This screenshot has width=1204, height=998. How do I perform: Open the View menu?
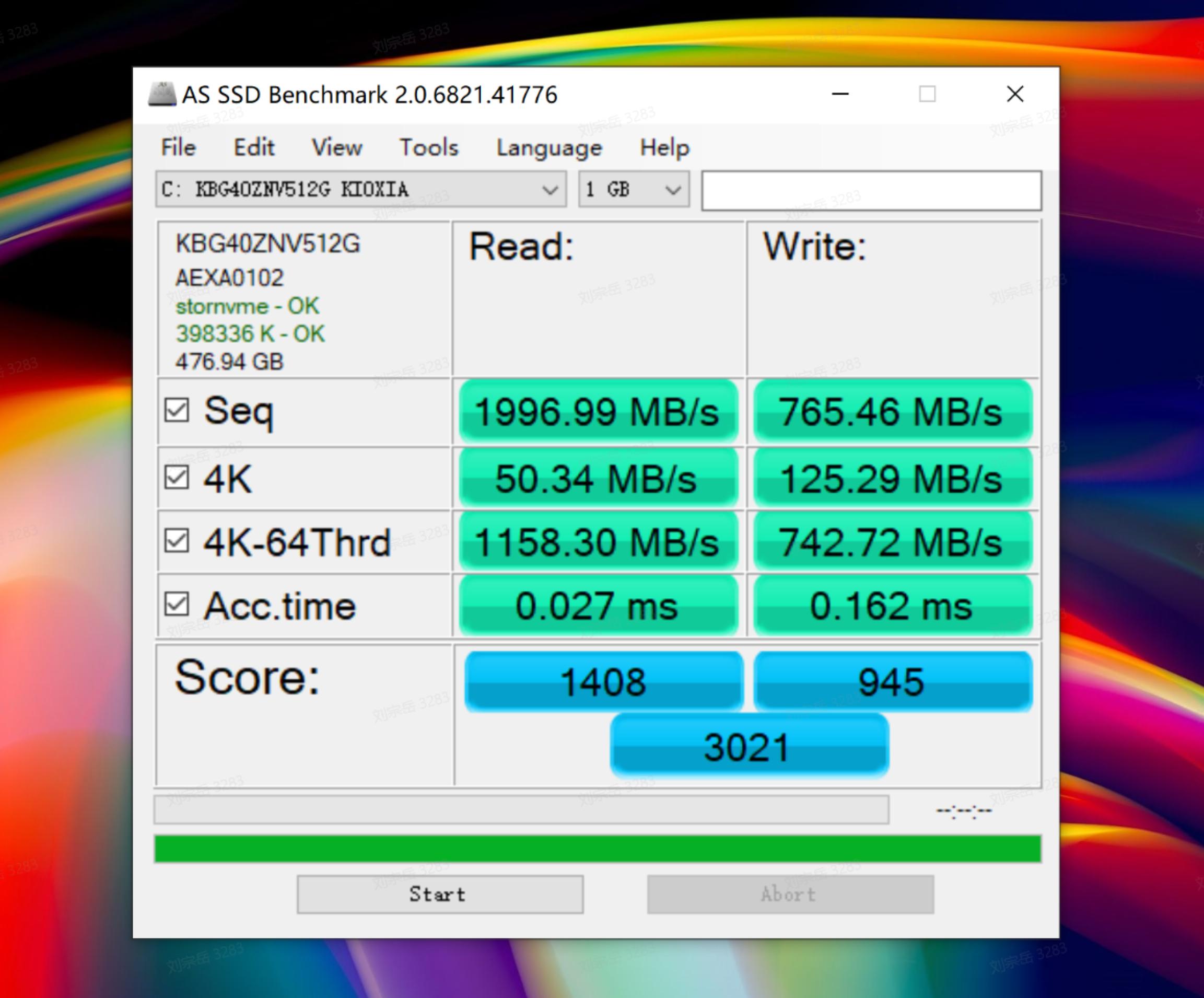coord(336,147)
